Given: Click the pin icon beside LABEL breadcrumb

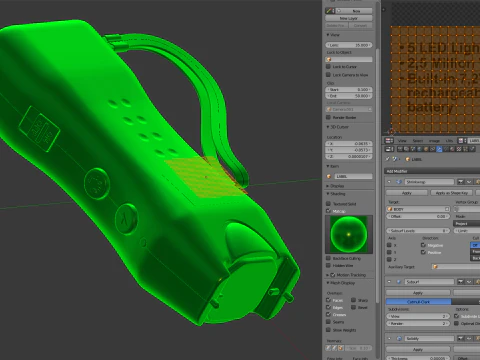Looking at the screenshot, I should [387, 159].
